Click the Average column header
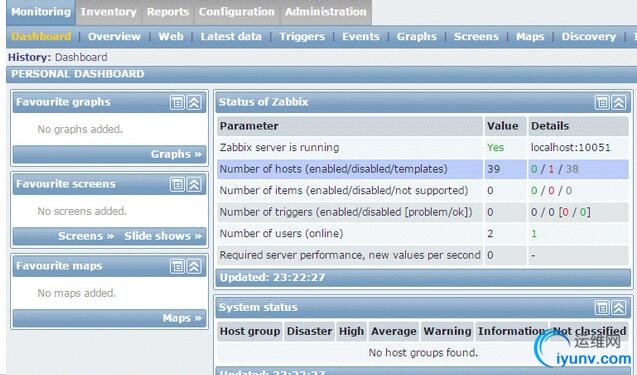 pos(394,331)
